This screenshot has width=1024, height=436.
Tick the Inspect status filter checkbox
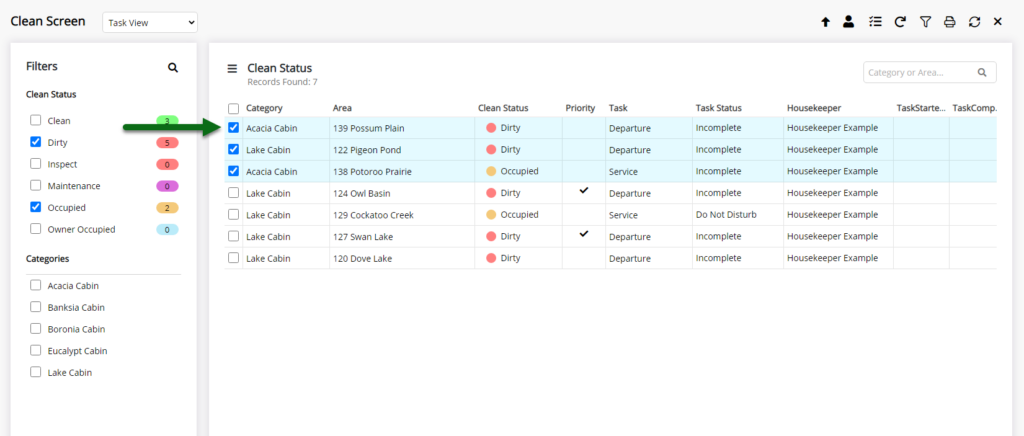(x=36, y=164)
